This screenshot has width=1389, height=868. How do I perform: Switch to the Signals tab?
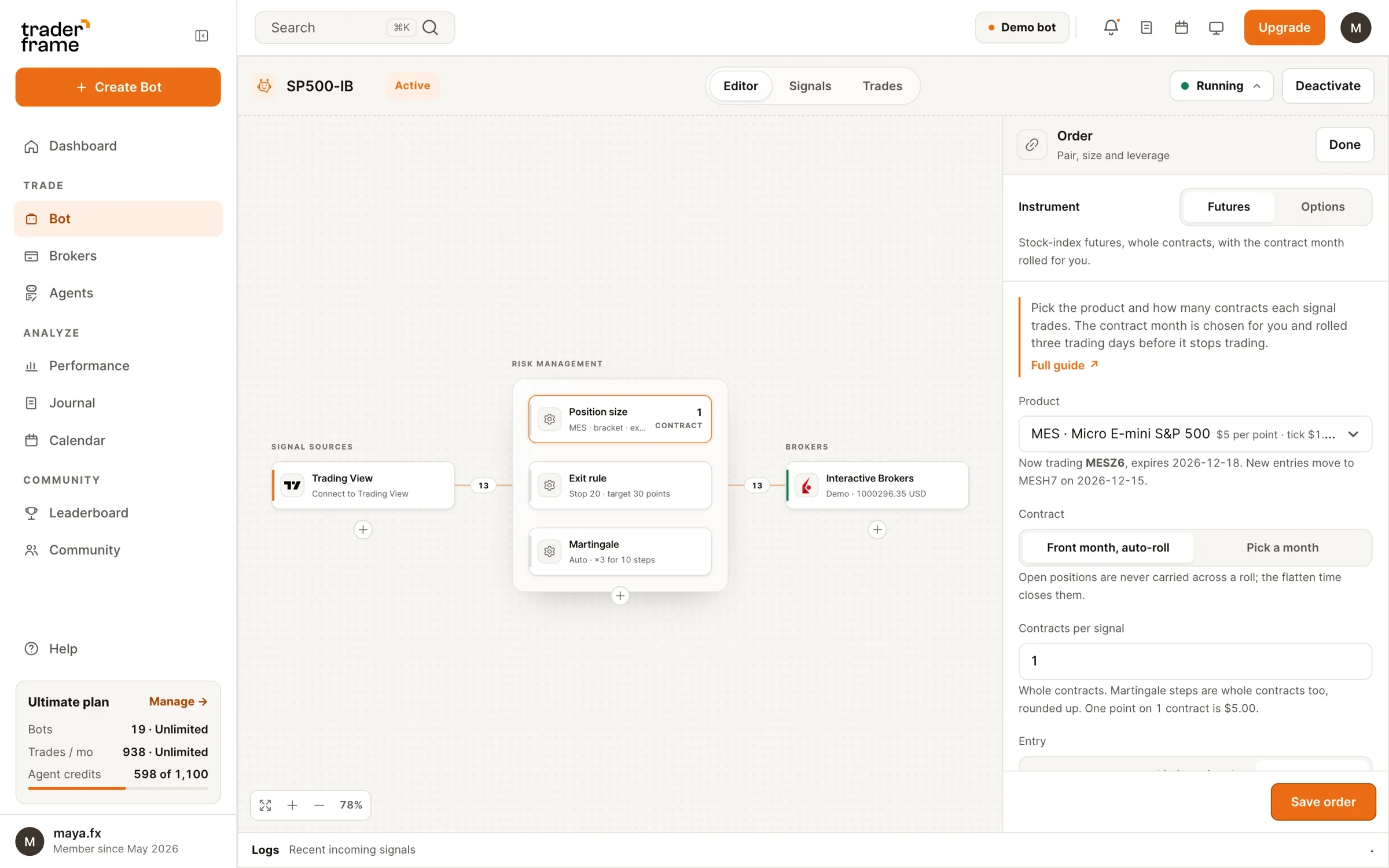[x=810, y=86]
